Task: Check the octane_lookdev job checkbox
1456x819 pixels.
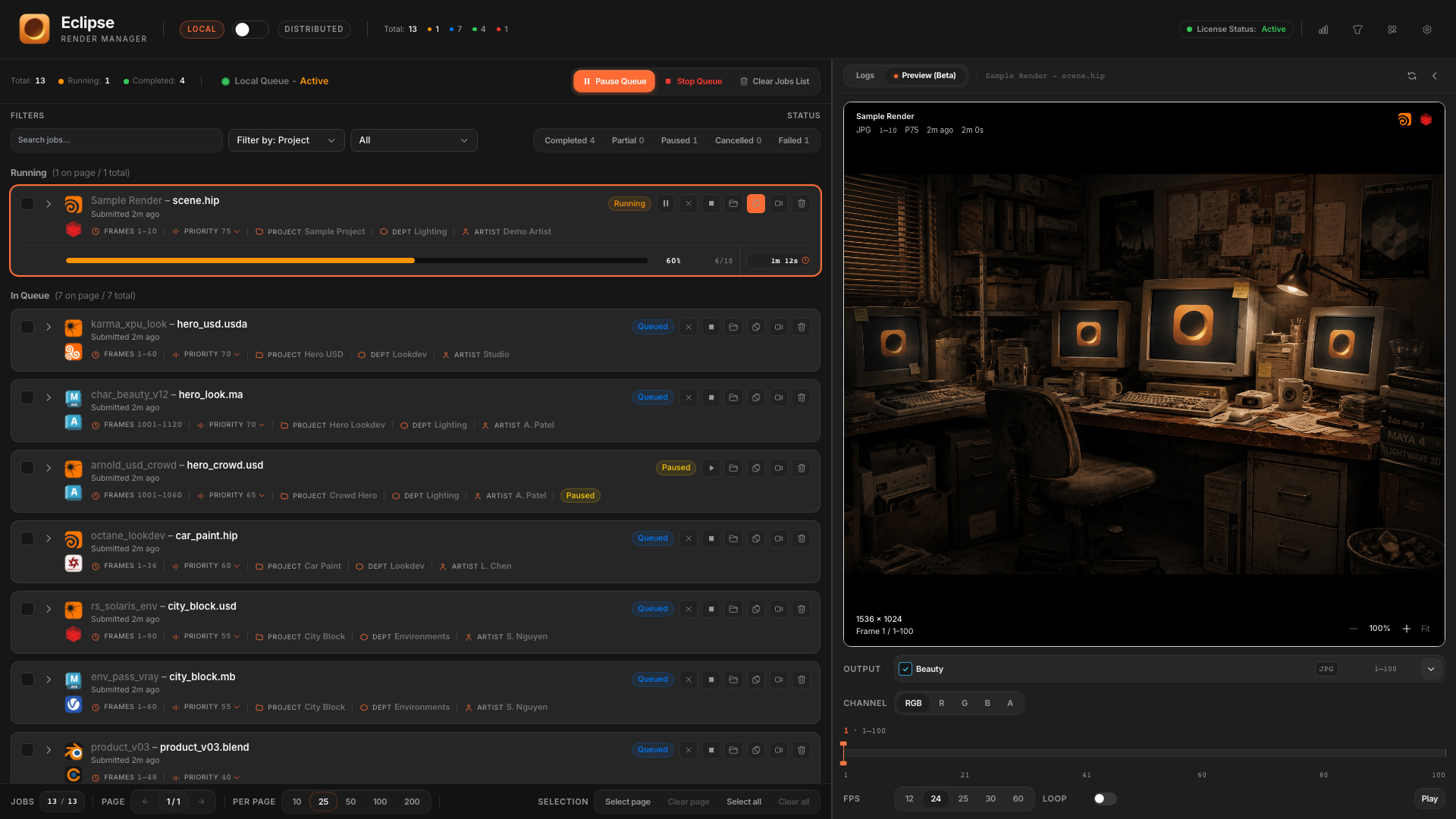Action: point(27,538)
